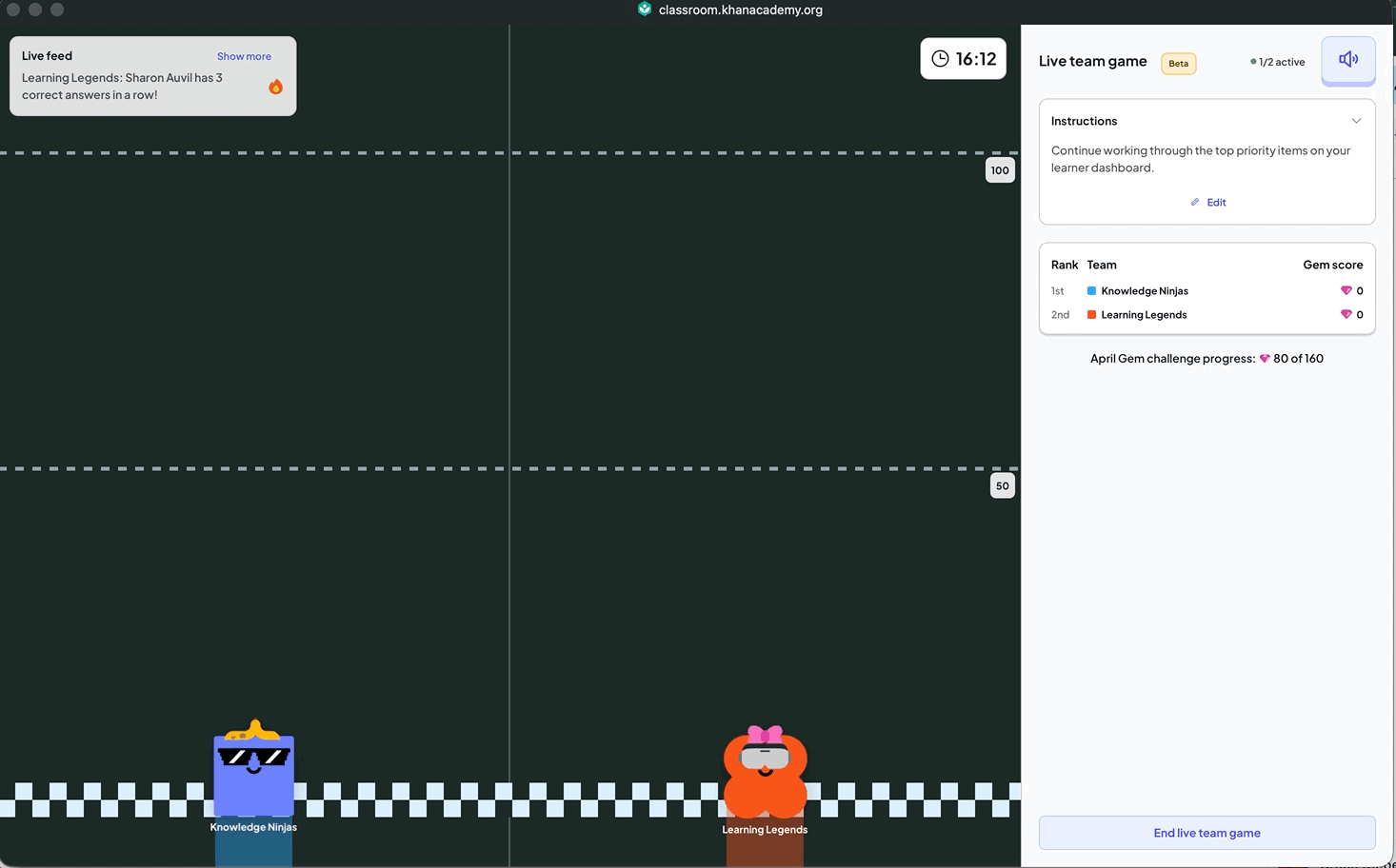Select the Learning Legends orange avatar

click(765, 772)
